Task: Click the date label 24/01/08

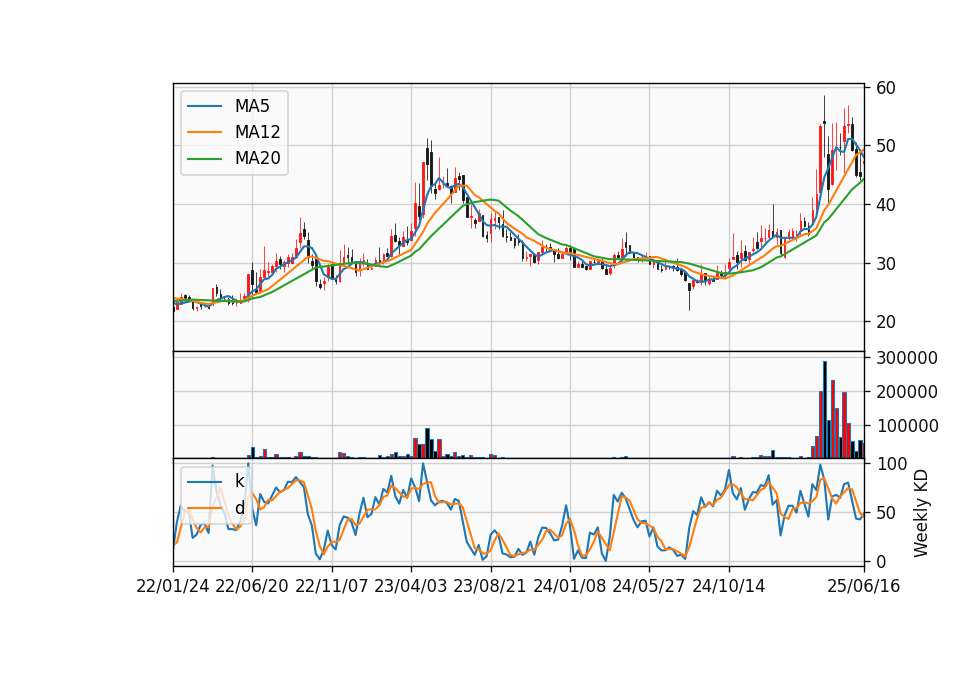Action: (569, 586)
